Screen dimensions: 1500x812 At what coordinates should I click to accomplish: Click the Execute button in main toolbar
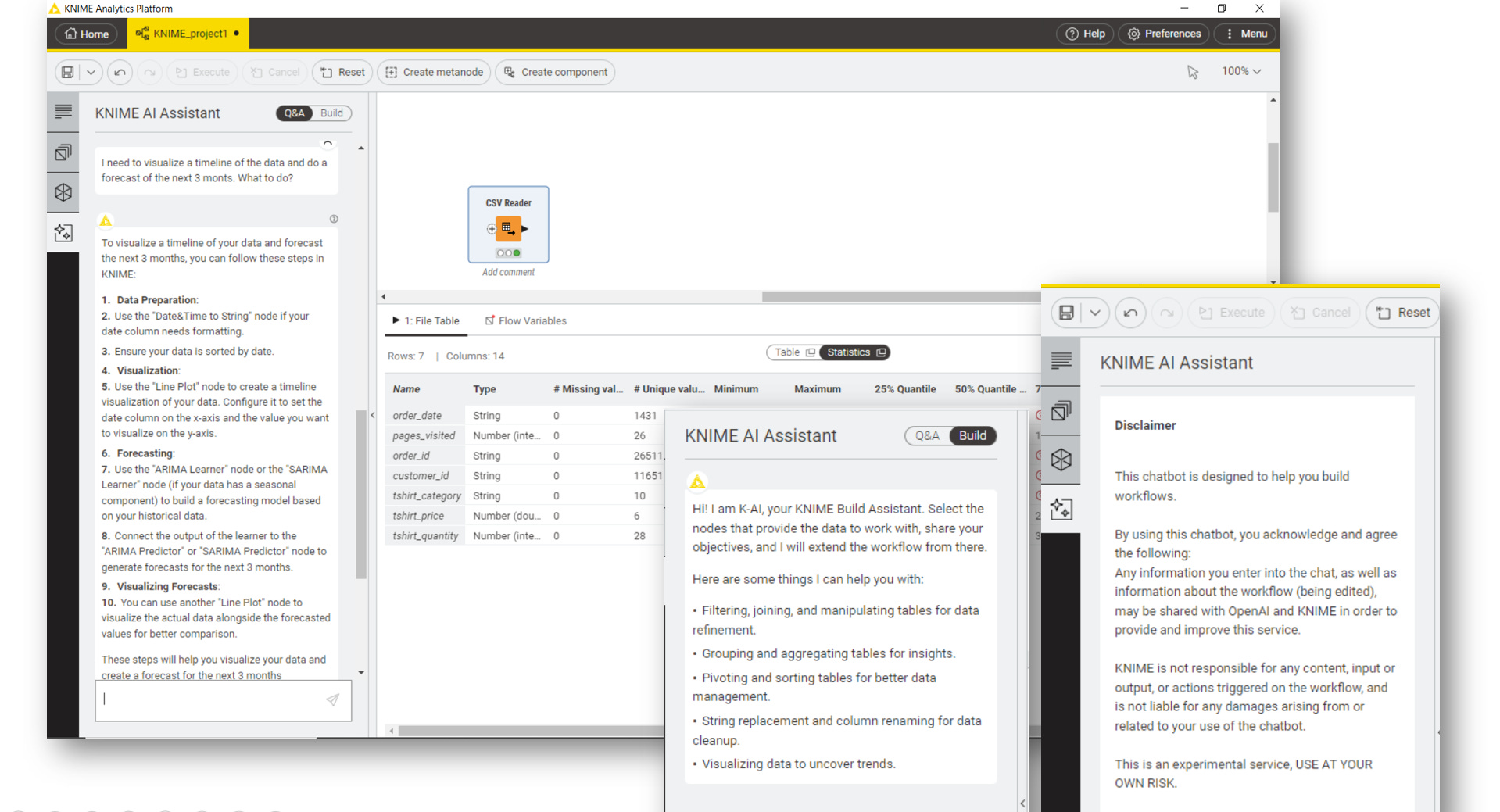pyautogui.click(x=203, y=72)
